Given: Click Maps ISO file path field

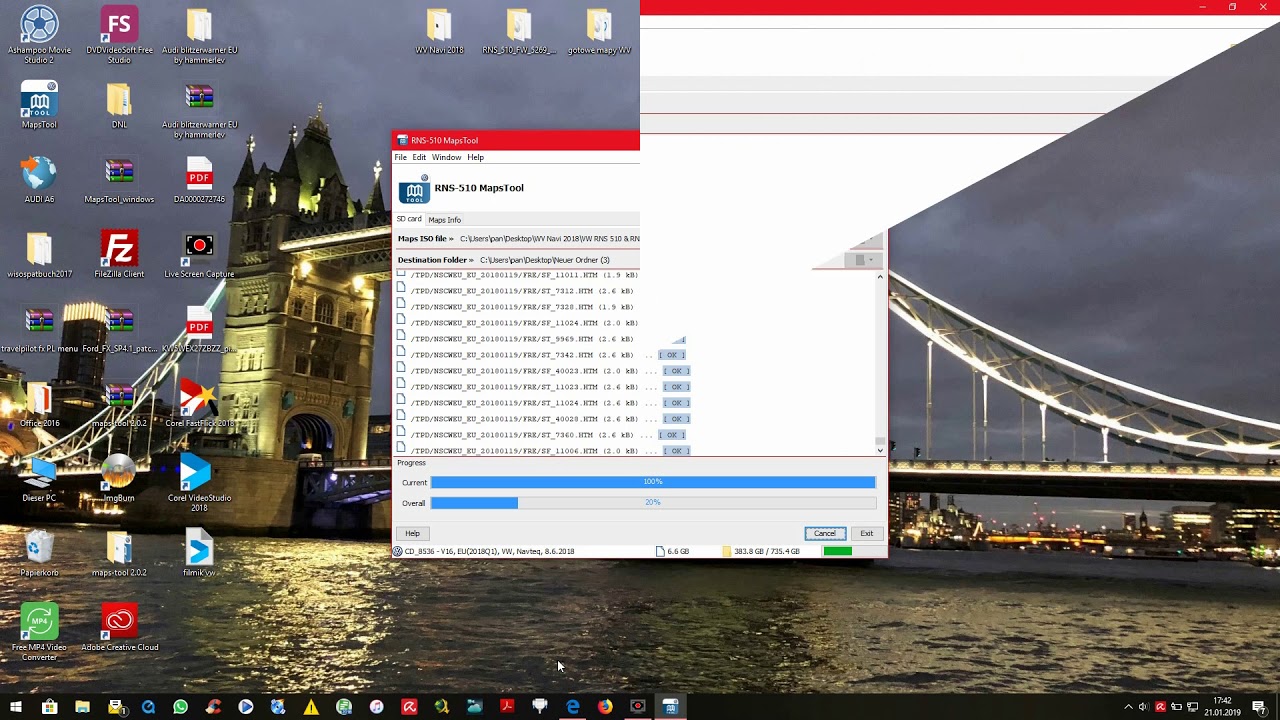Looking at the screenshot, I should 549,239.
